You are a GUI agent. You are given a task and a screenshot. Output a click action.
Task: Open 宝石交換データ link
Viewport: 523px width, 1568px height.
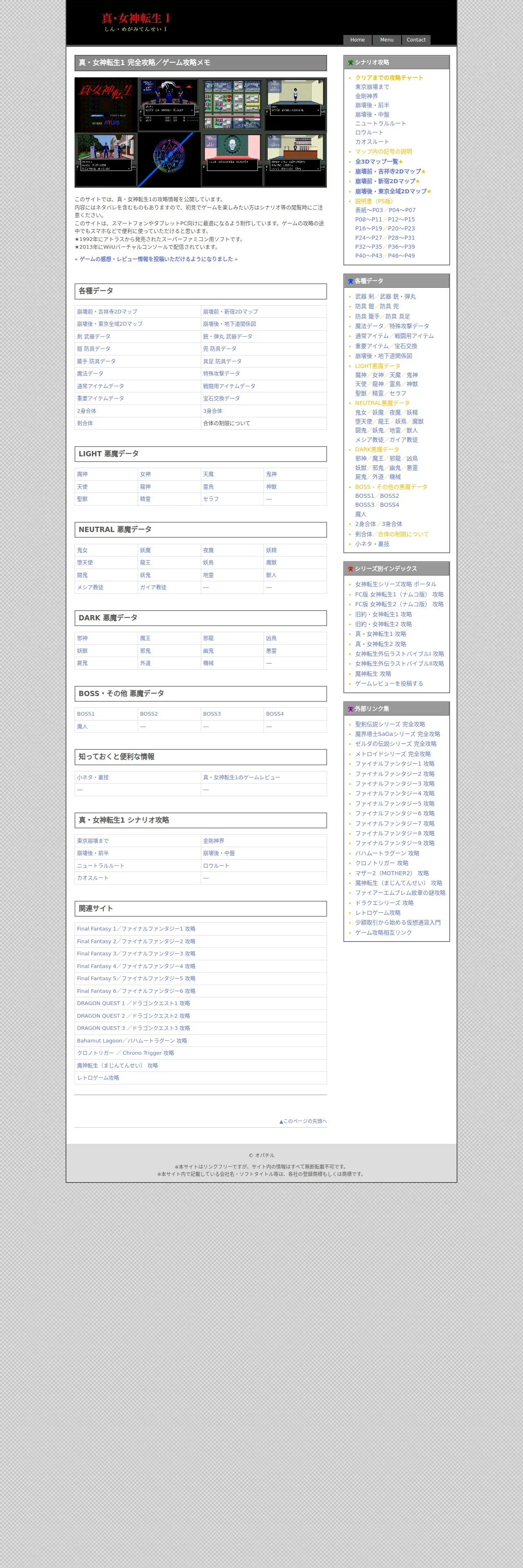[222, 399]
